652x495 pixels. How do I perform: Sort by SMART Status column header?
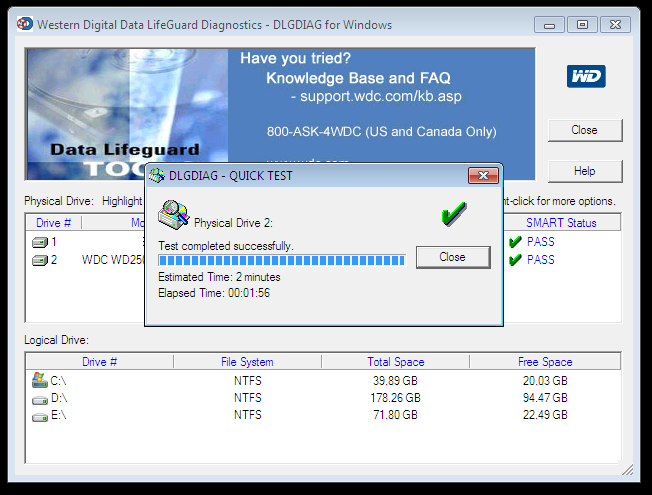tap(561, 223)
